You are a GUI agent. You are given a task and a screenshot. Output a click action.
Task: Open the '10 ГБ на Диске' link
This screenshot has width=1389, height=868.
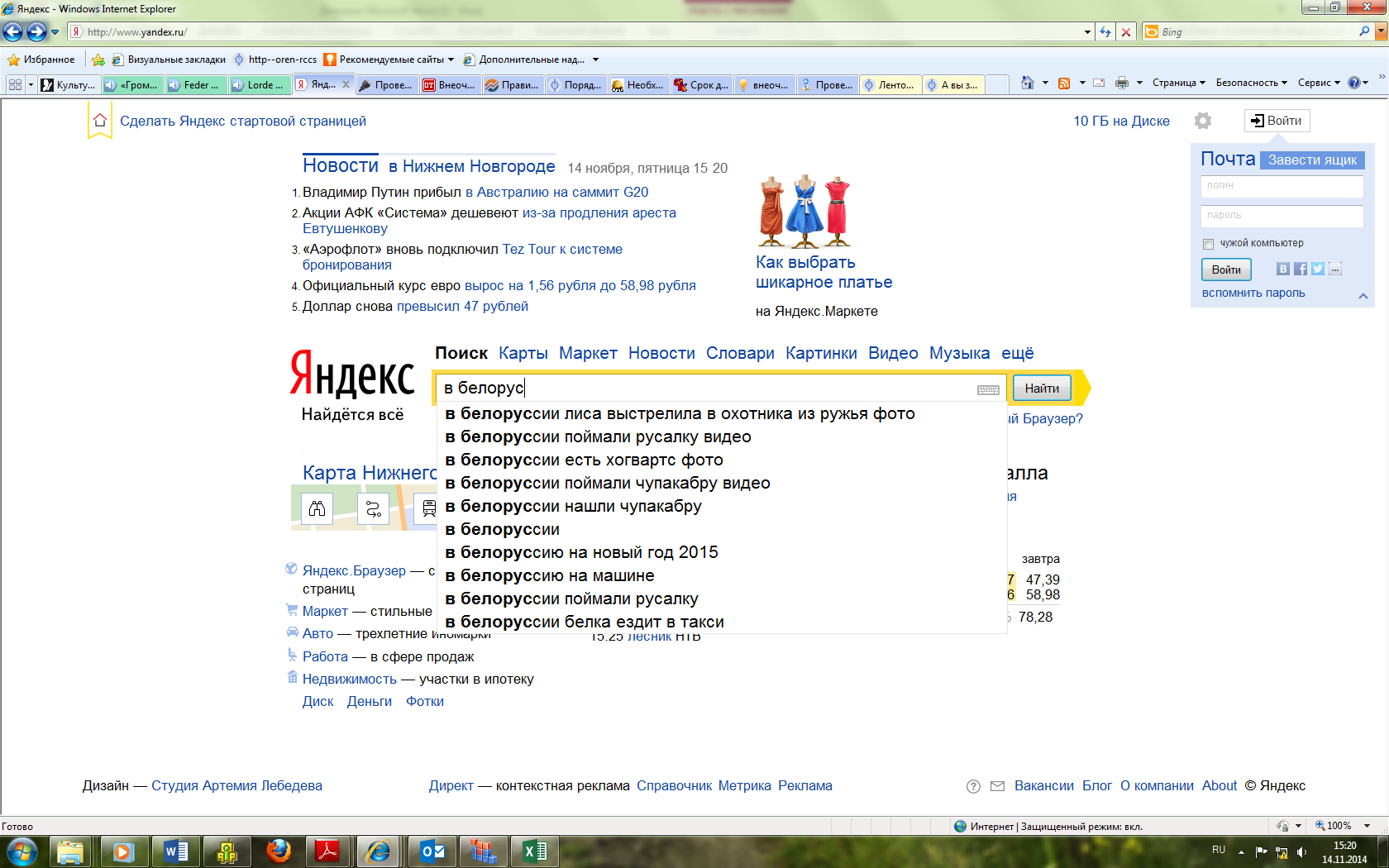pos(1121,121)
